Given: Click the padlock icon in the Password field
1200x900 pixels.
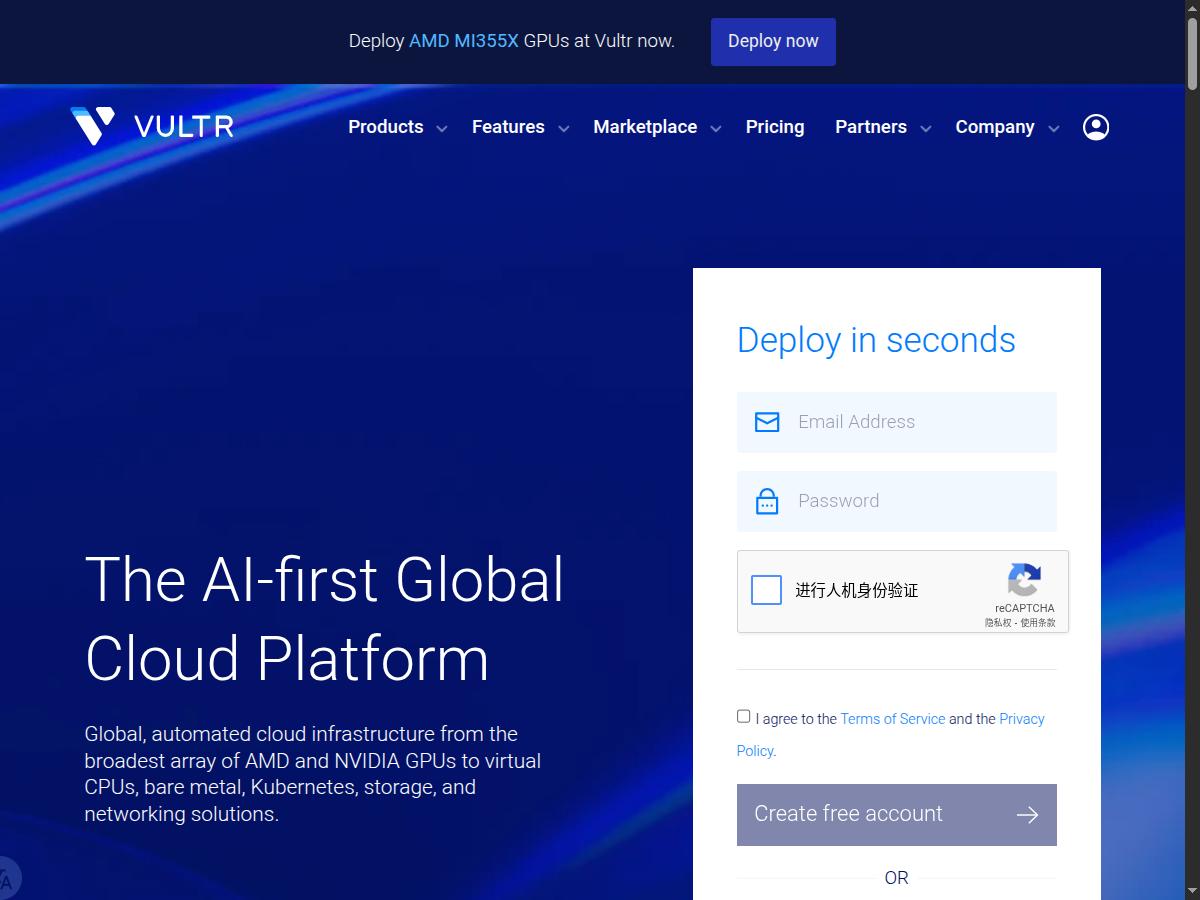Looking at the screenshot, I should (x=766, y=500).
